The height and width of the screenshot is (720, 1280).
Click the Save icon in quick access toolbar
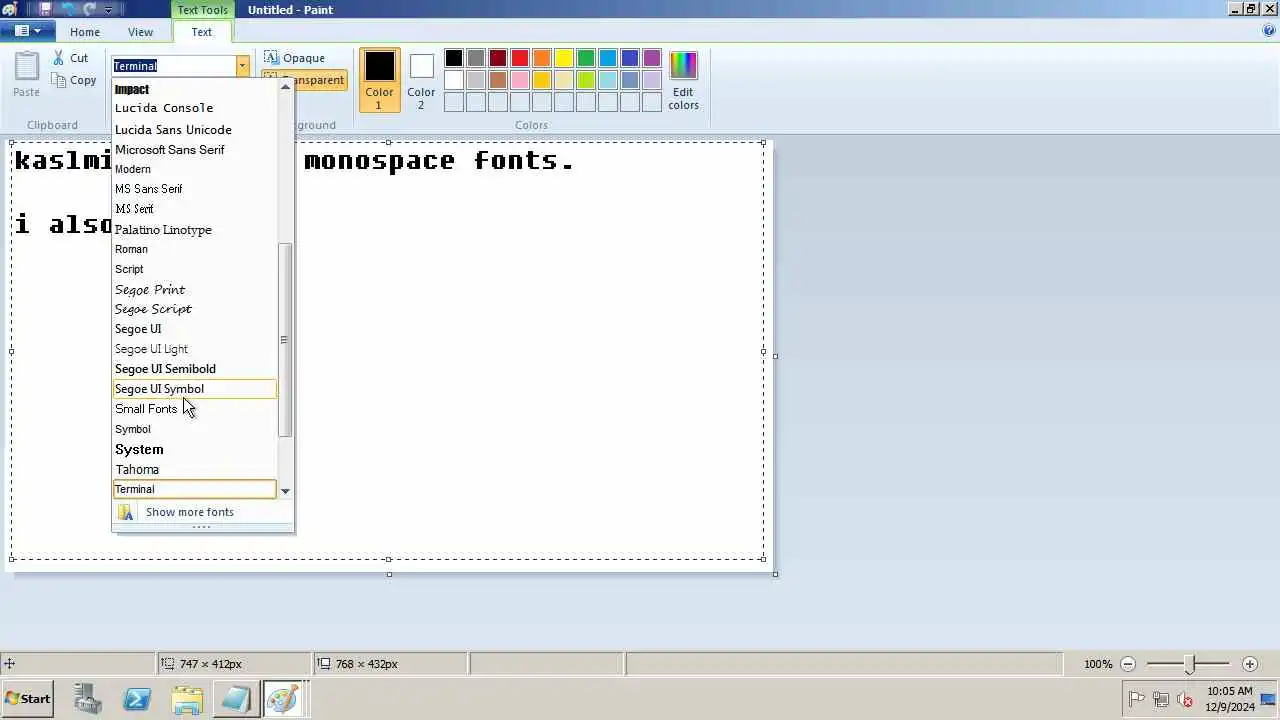45,9
